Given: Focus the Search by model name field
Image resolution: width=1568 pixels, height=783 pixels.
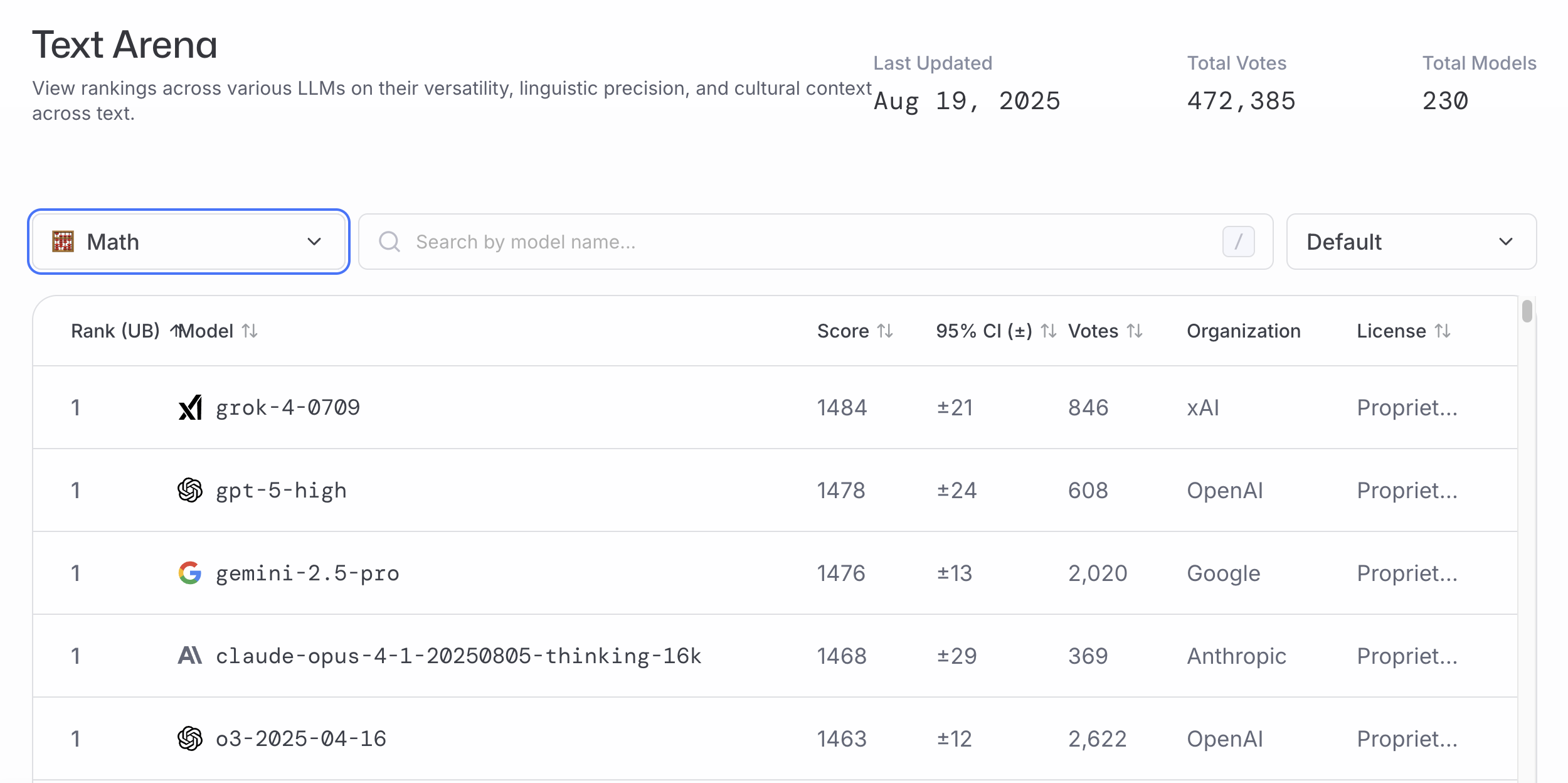Looking at the screenshot, I should pos(815,242).
